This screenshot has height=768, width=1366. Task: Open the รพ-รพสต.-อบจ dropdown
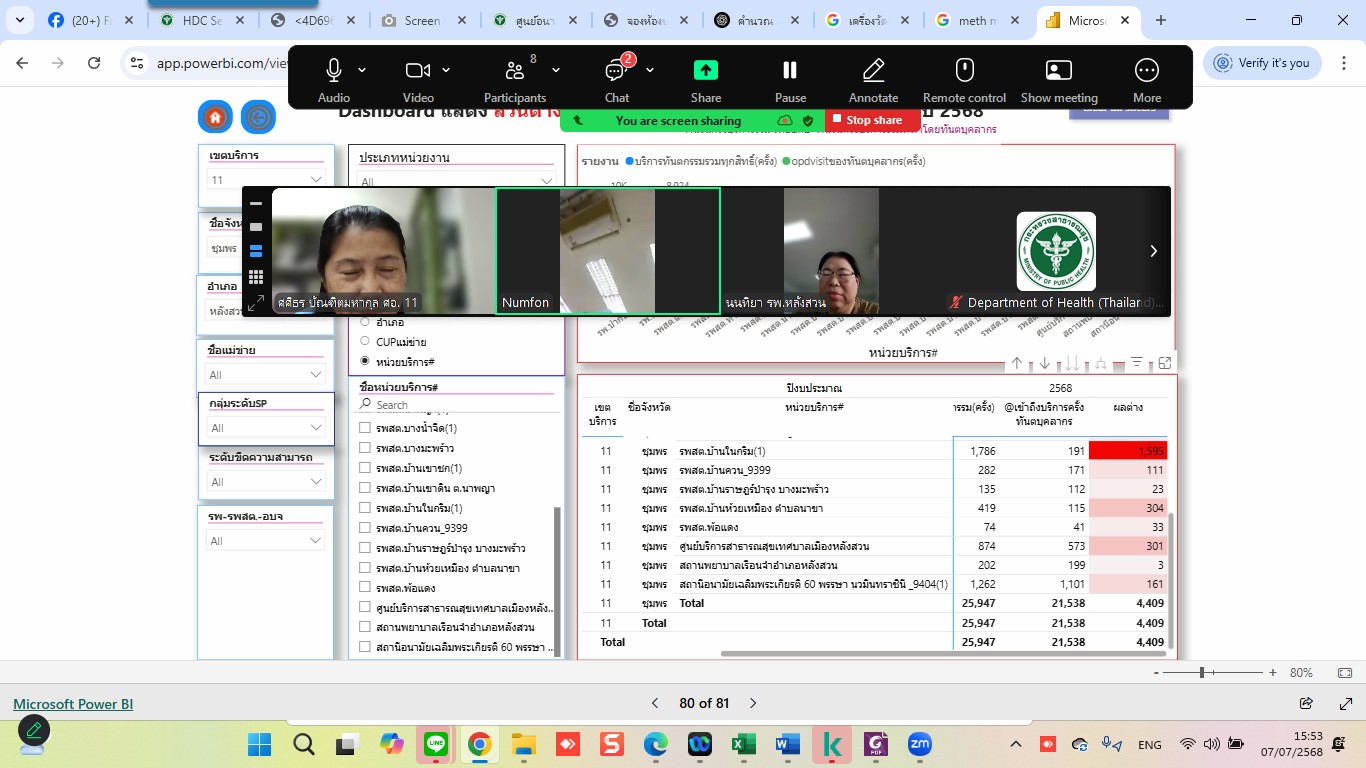(x=265, y=541)
